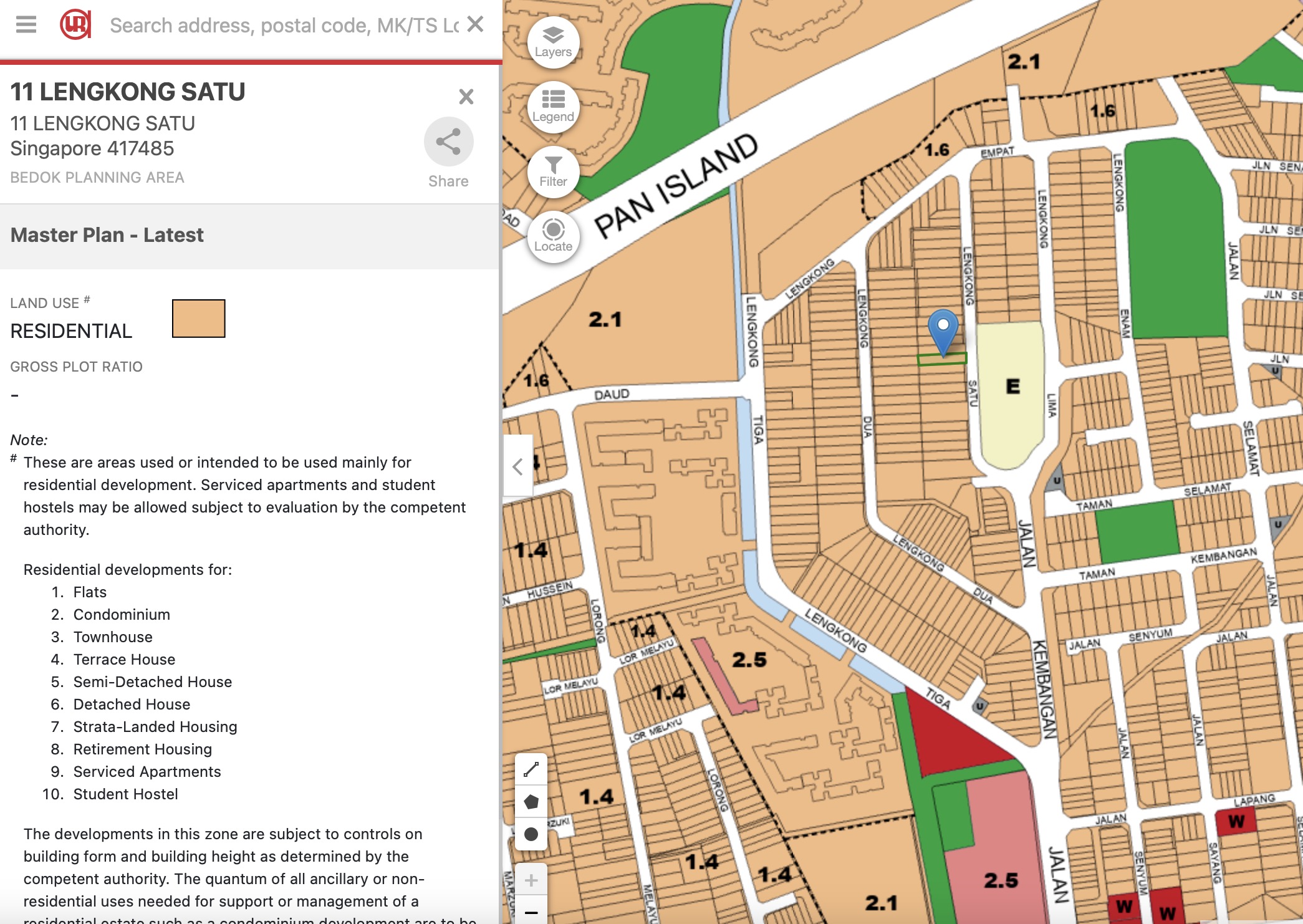
Task: Click the address search input field
Action: (x=284, y=26)
